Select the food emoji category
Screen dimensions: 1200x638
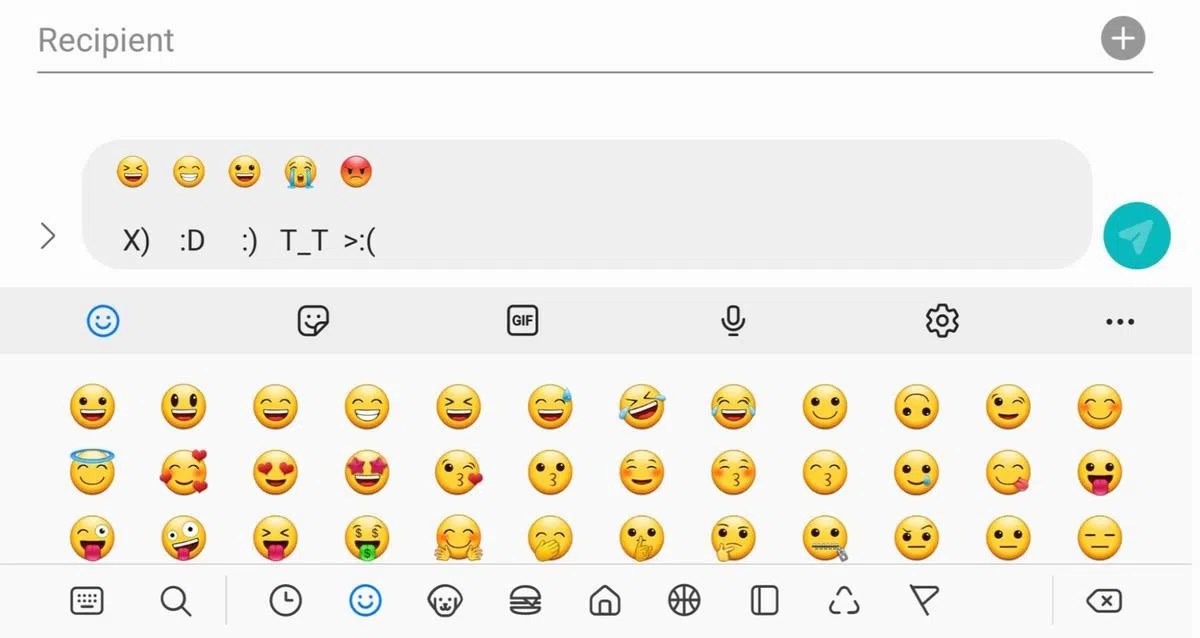525,600
